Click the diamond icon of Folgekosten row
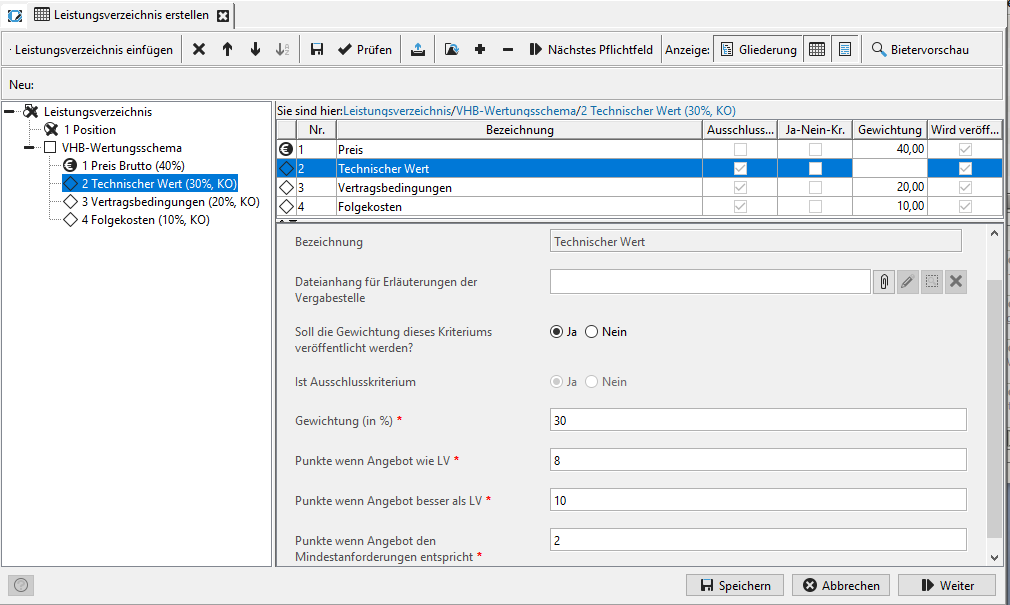This screenshot has width=1010, height=605. point(286,207)
